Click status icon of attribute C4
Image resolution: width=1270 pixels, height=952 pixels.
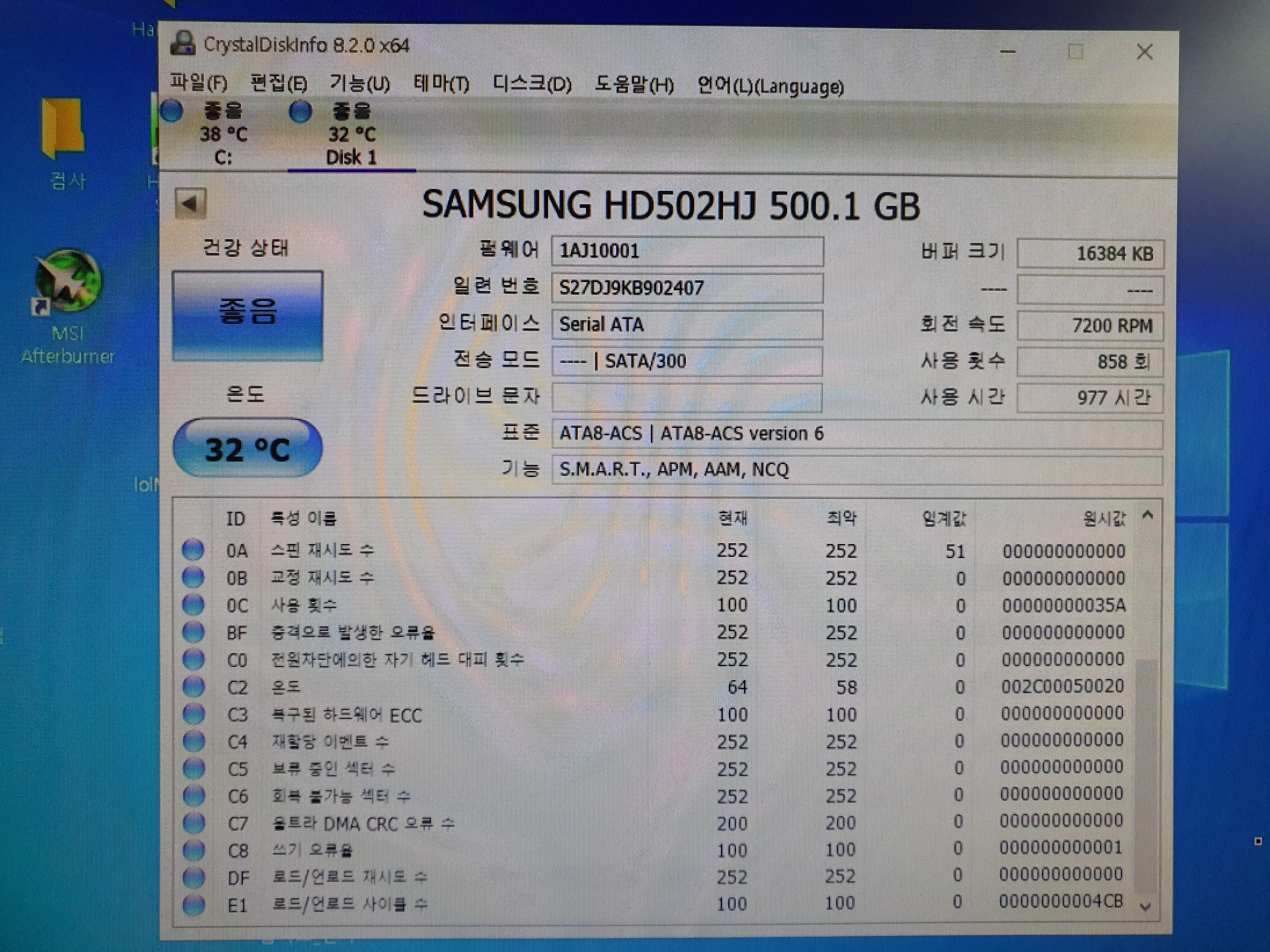[x=193, y=741]
